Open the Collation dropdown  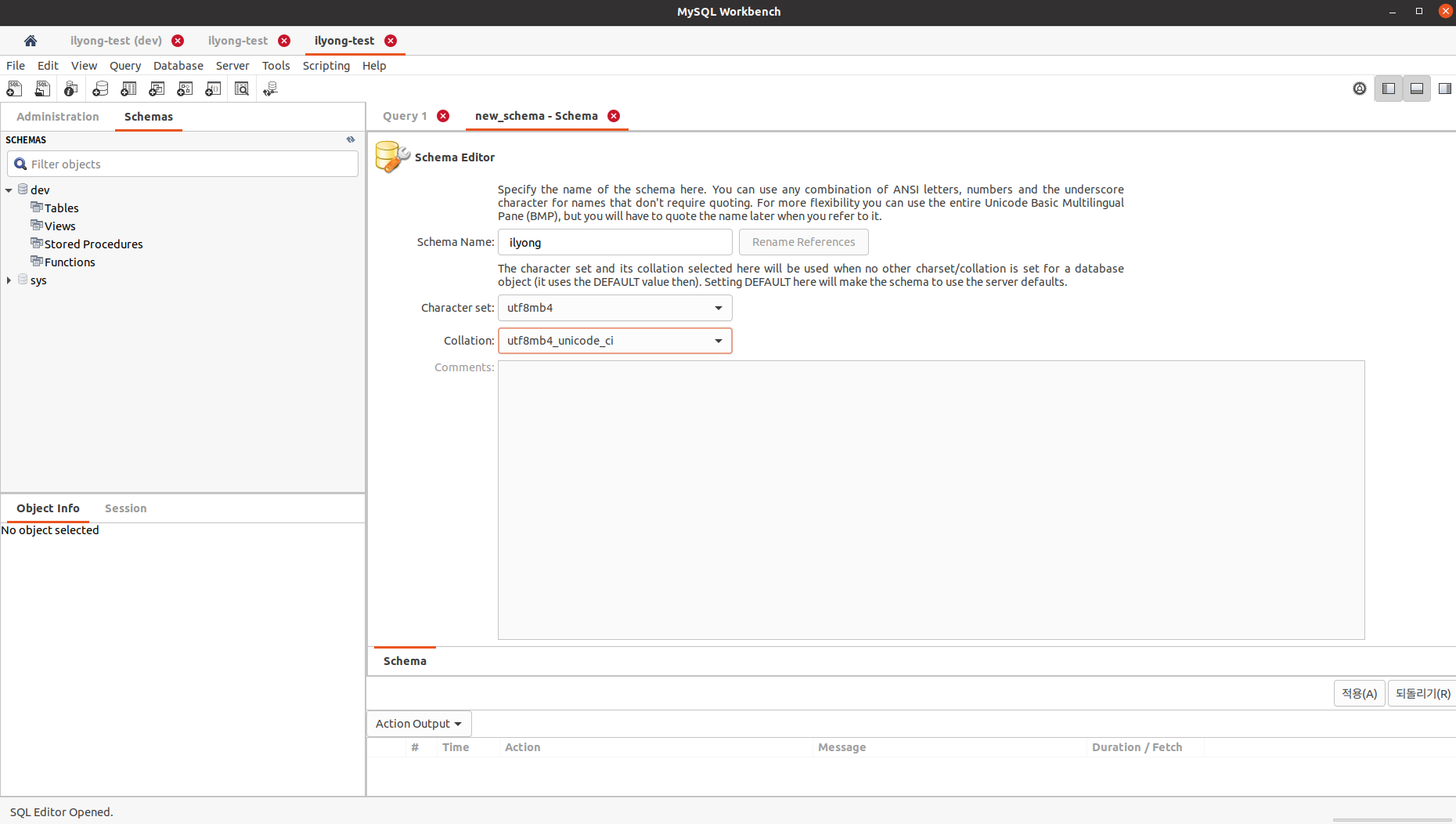tap(615, 341)
